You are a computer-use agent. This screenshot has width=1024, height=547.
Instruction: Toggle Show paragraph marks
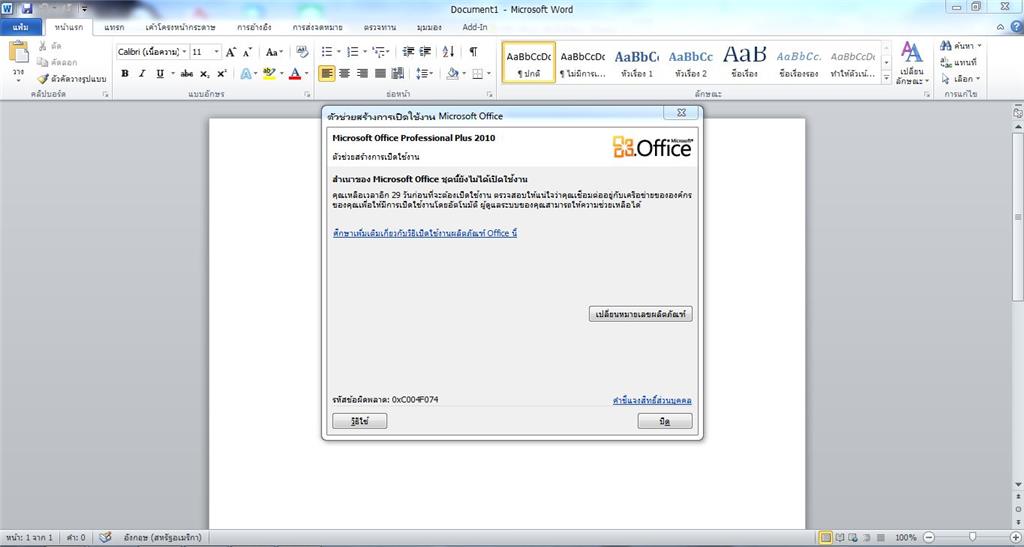point(473,52)
